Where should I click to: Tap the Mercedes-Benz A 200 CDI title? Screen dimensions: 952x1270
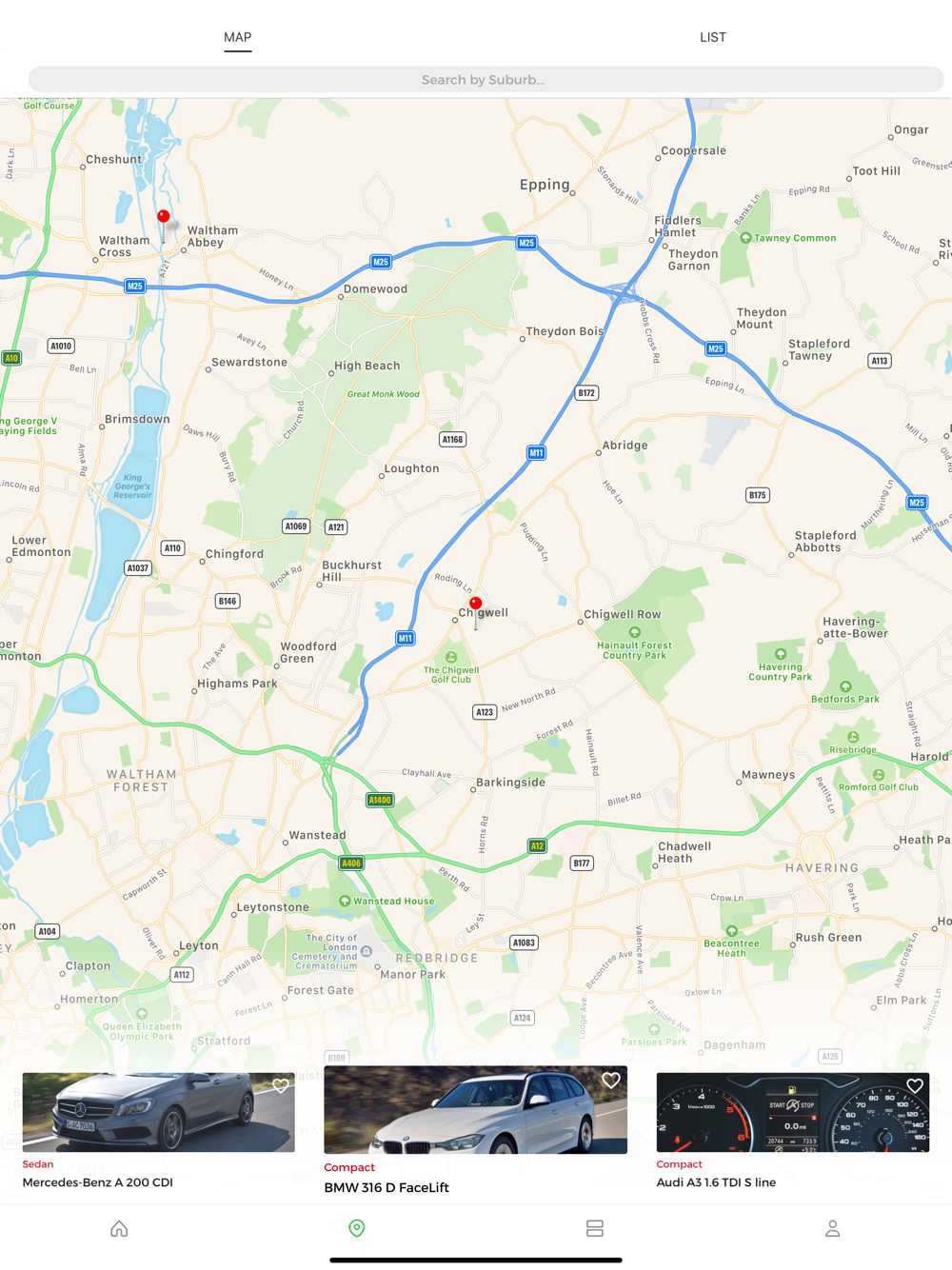tap(98, 1182)
